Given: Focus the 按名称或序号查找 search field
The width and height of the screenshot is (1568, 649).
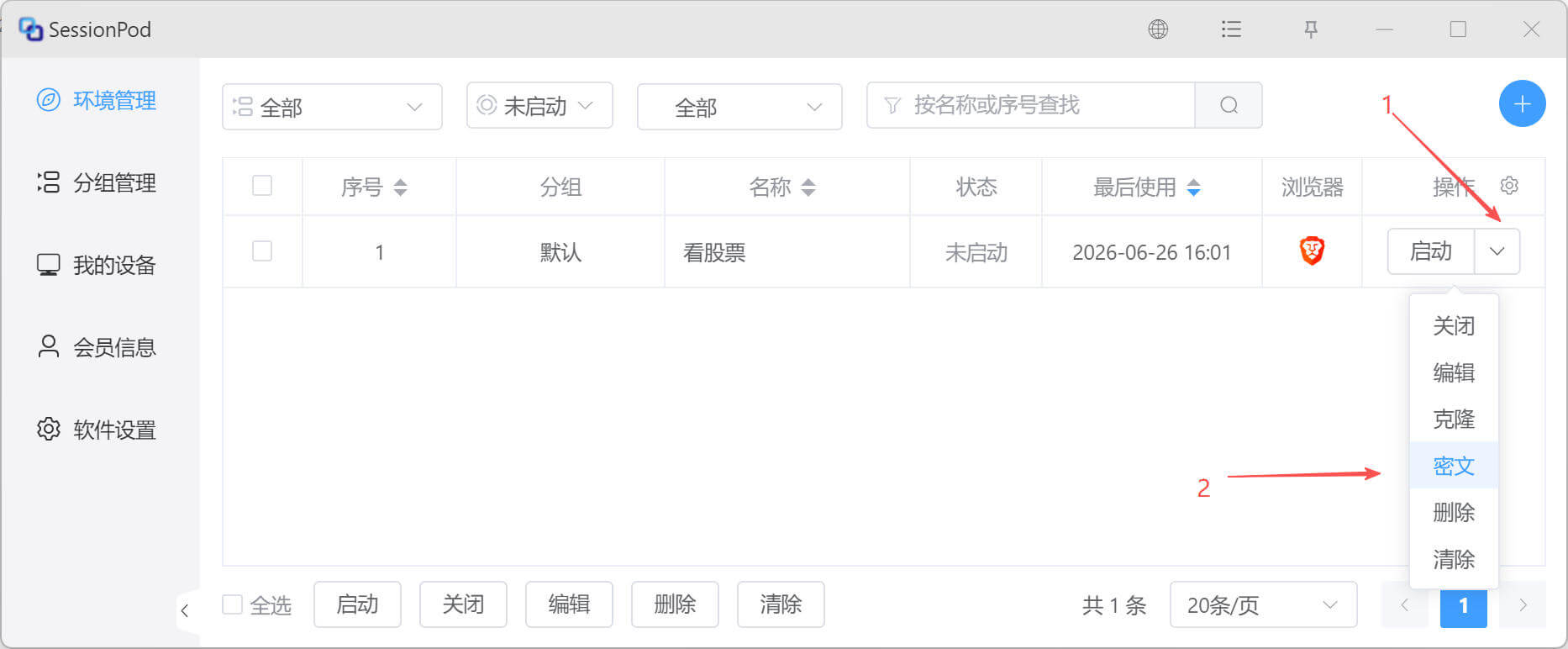Looking at the screenshot, I should point(1031,105).
